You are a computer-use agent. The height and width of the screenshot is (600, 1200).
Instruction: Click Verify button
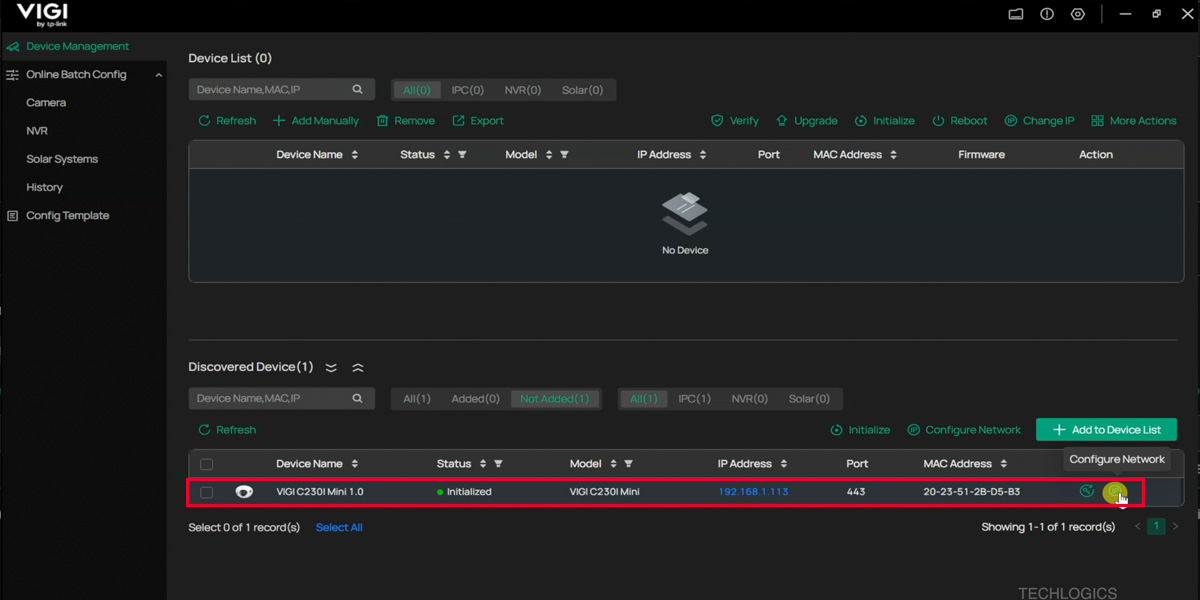735,121
